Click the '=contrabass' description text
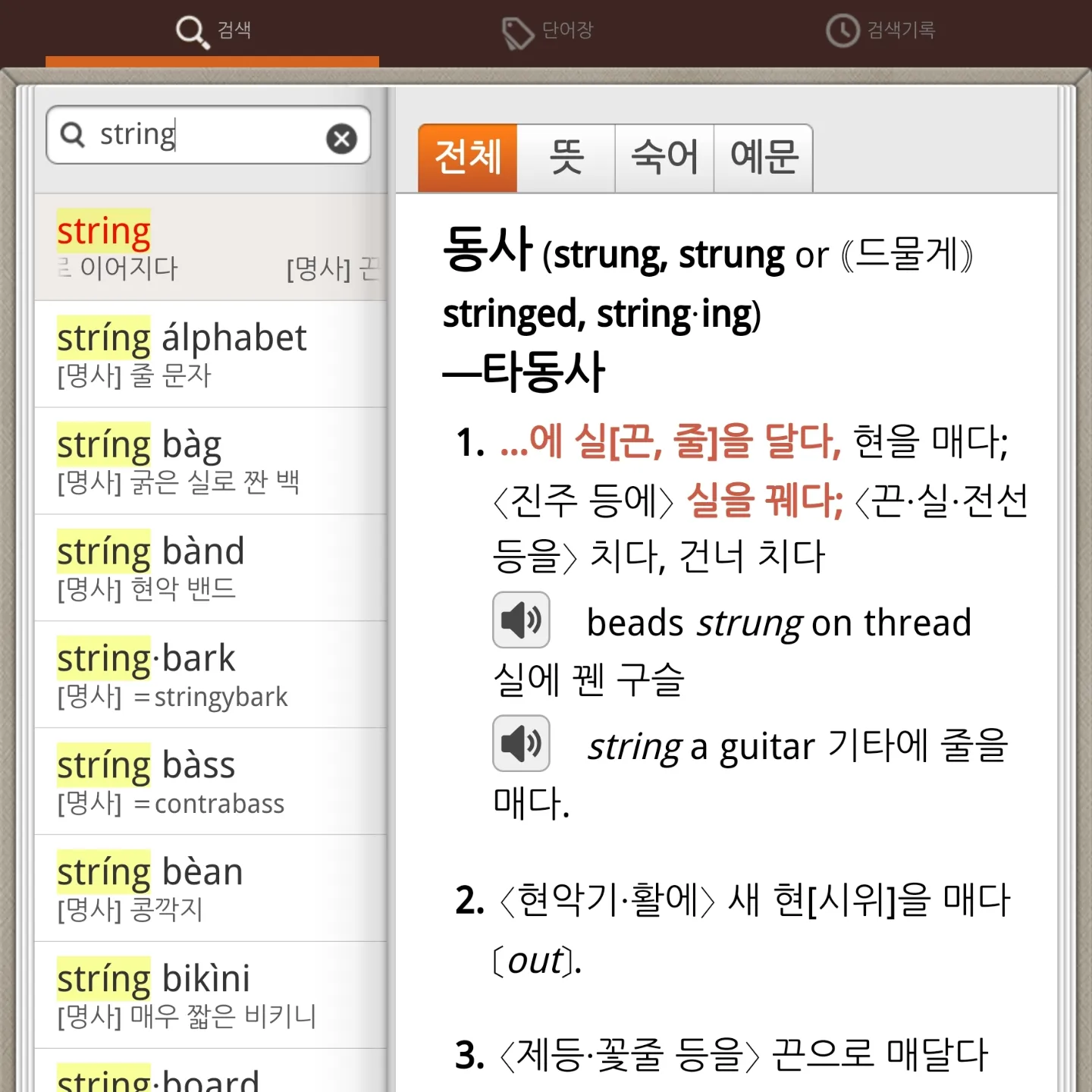The image size is (1092, 1092). (x=209, y=803)
